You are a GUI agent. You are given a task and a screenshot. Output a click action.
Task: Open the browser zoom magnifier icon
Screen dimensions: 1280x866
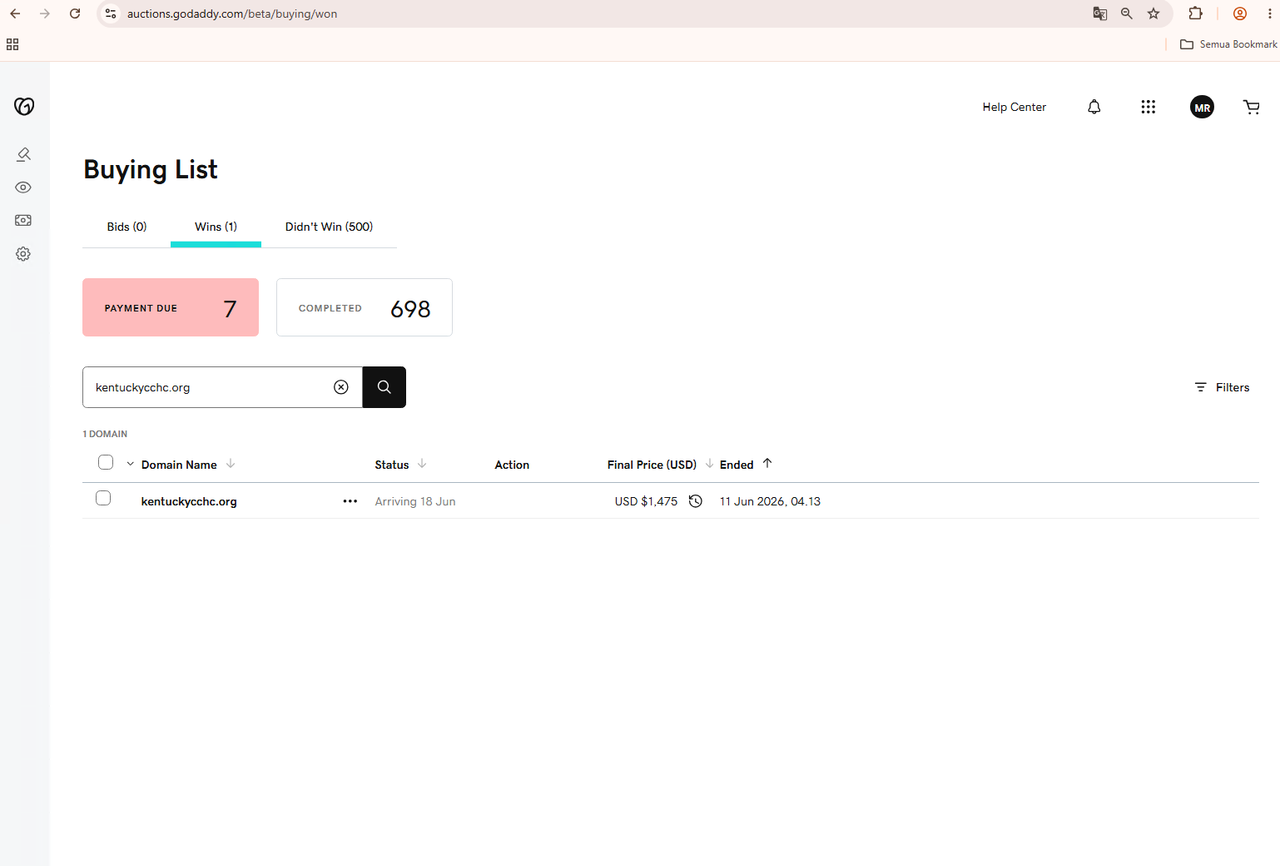coord(1127,14)
